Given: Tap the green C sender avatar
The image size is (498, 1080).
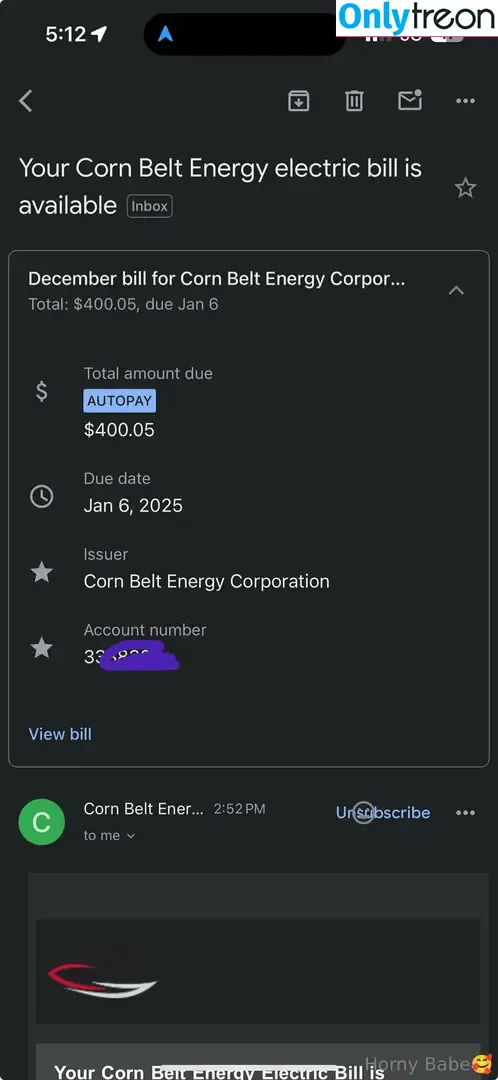Looking at the screenshot, I should (x=42, y=822).
